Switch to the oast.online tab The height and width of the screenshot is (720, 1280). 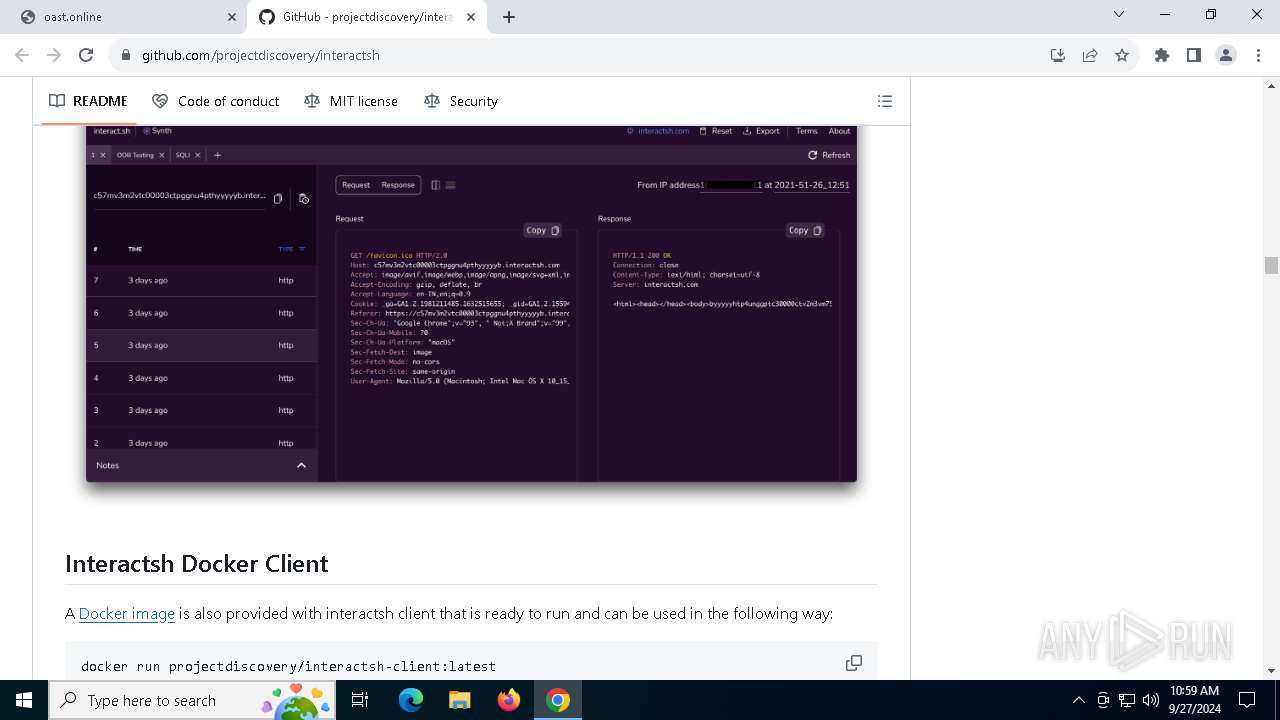[126, 16]
